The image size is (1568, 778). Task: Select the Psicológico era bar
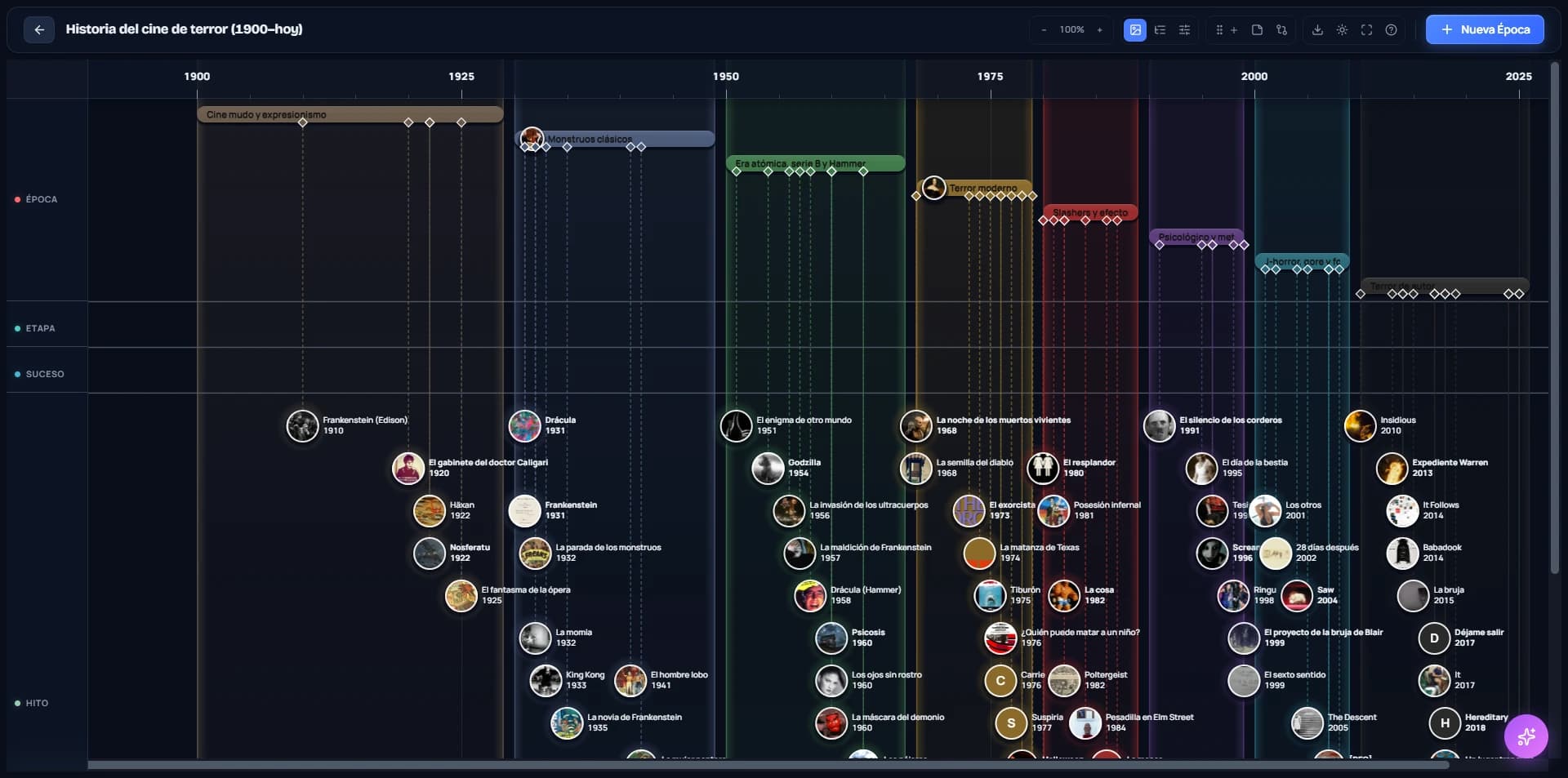pos(1196,237)
